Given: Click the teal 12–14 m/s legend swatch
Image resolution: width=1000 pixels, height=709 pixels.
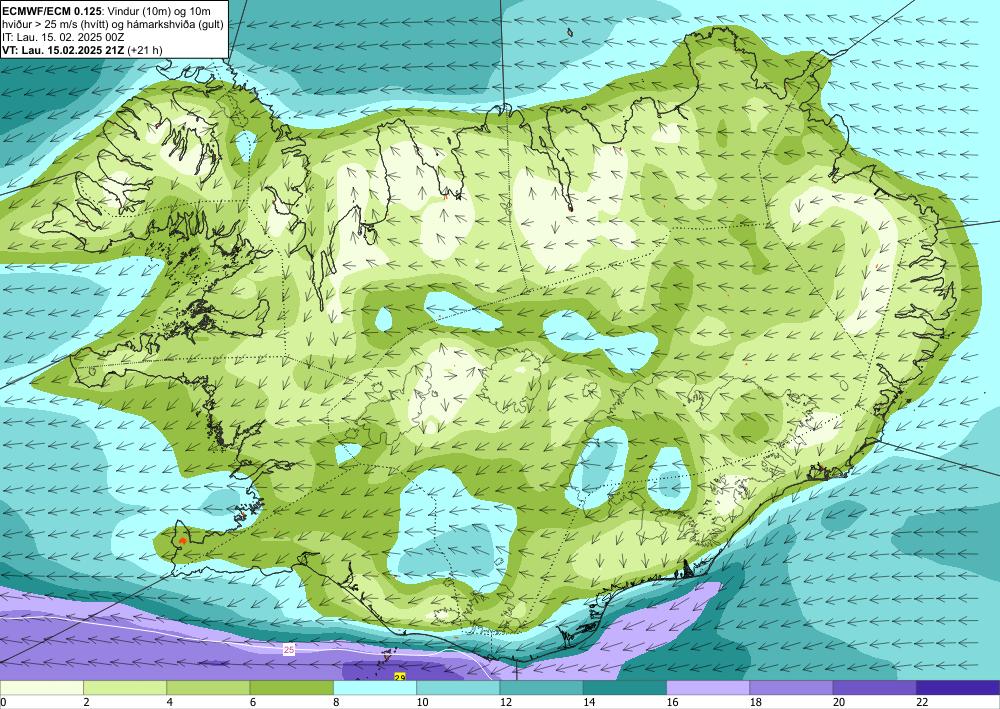Looking at the screenshot, I should pos(541,687).
